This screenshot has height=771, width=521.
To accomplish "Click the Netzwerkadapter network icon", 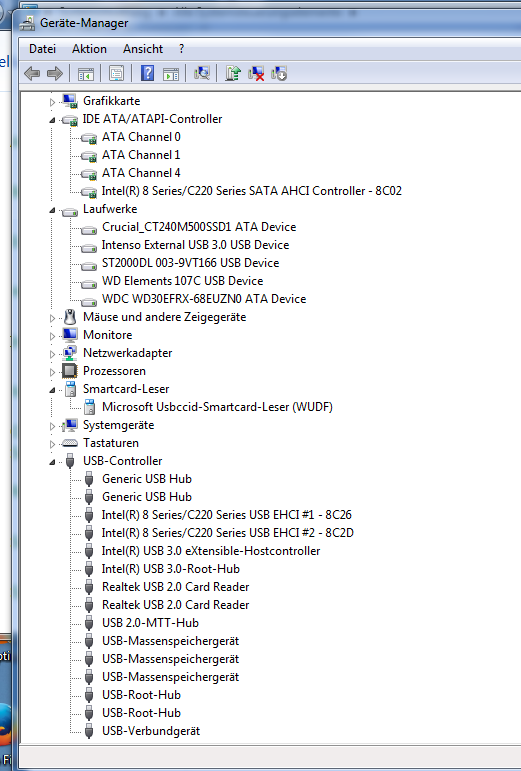I will (x=70, y=353).
